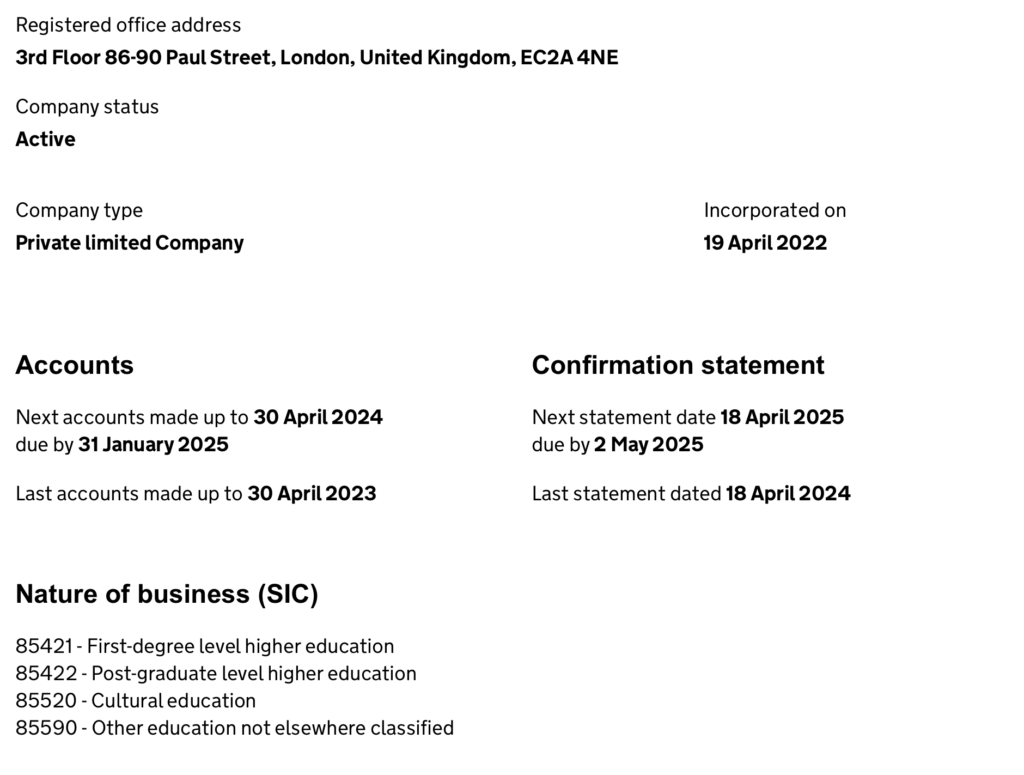Screen dimensions: 1024x775
Task: Click the Company status label
Action: pos(87,106)
